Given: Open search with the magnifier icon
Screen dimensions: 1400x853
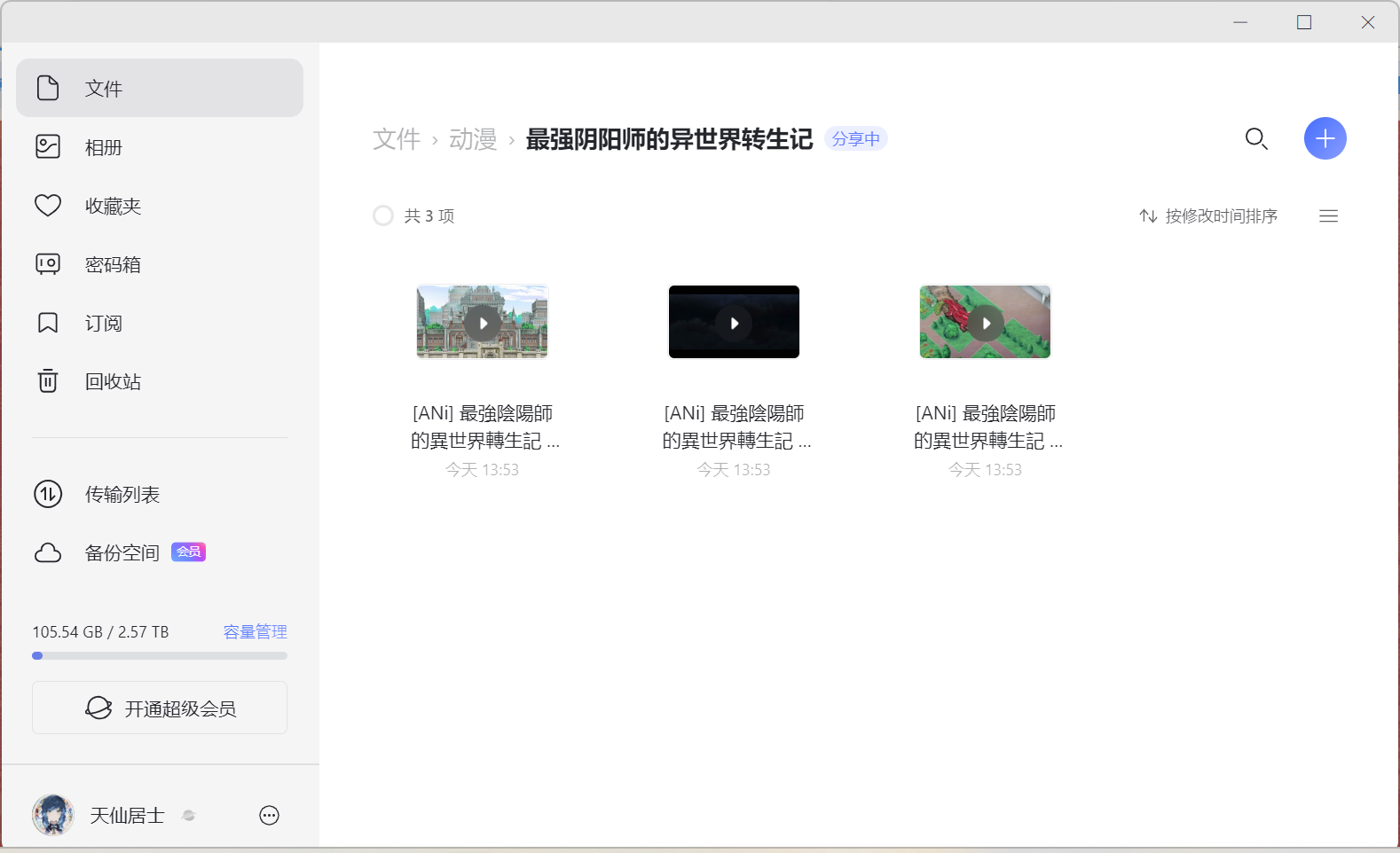Looking at the screenshot, I should (x=1256, y=138).
